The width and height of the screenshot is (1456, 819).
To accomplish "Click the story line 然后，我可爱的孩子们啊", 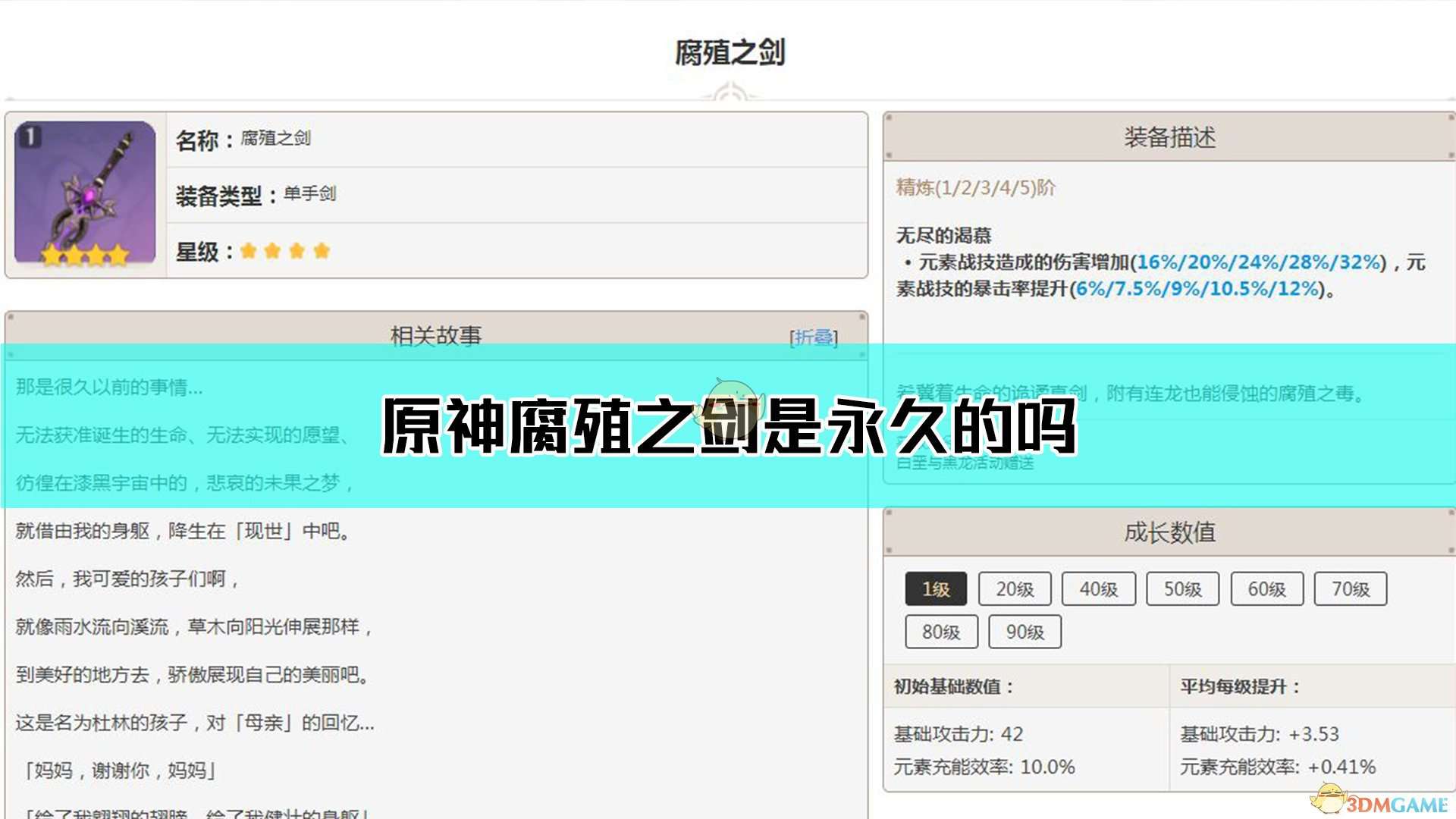I will tap(127, 579).
